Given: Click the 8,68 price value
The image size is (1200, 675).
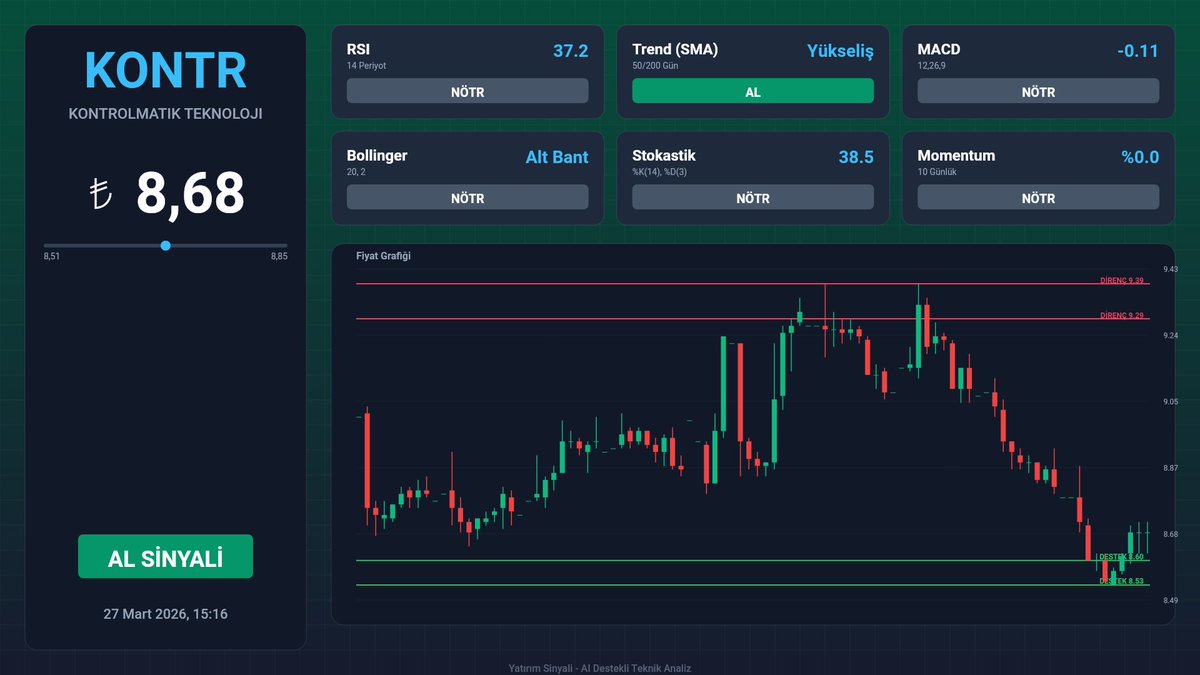Looking at the screenshot, I should (190, 194).
